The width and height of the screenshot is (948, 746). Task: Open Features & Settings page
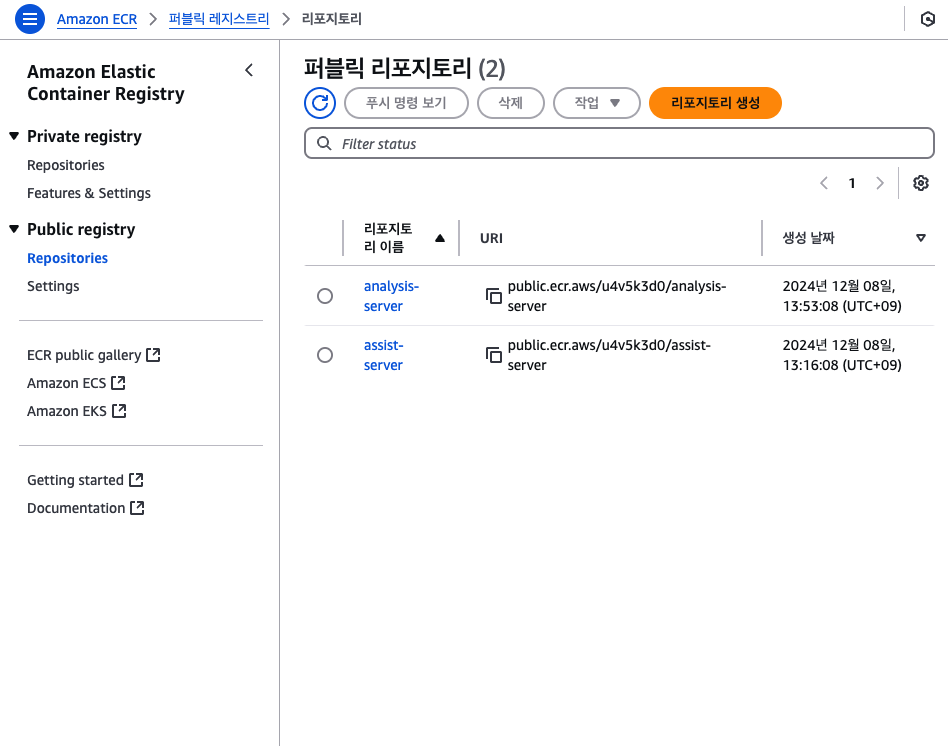[89, 193]
